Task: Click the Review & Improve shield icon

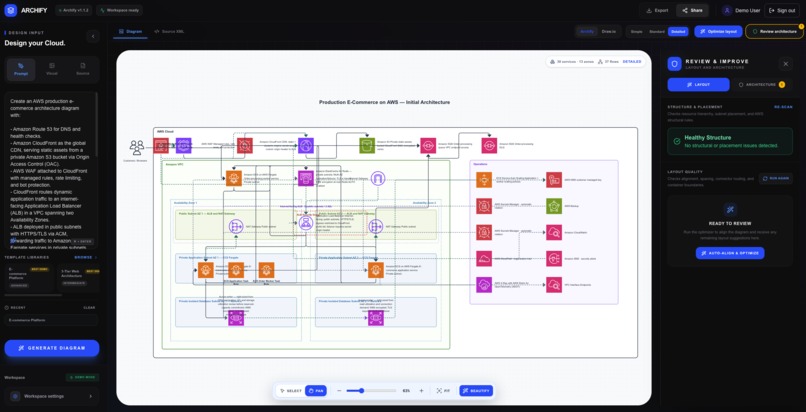Action: (x=674, y=64)
